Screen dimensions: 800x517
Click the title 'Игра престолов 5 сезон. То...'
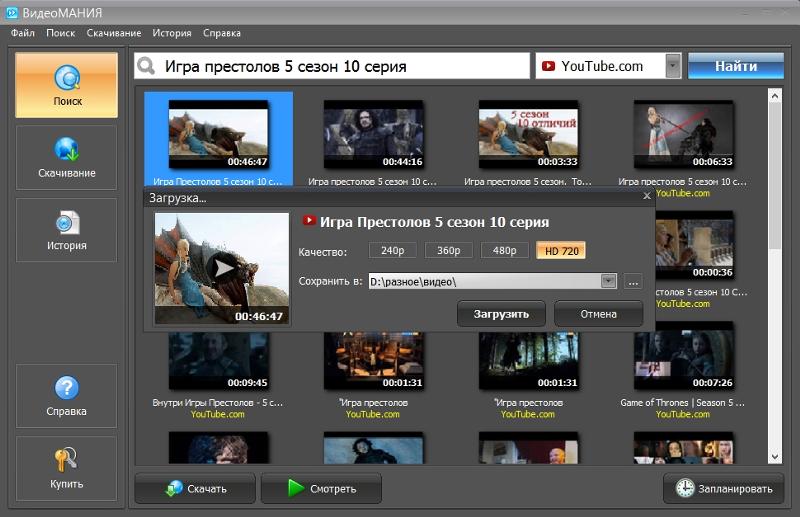528,181
